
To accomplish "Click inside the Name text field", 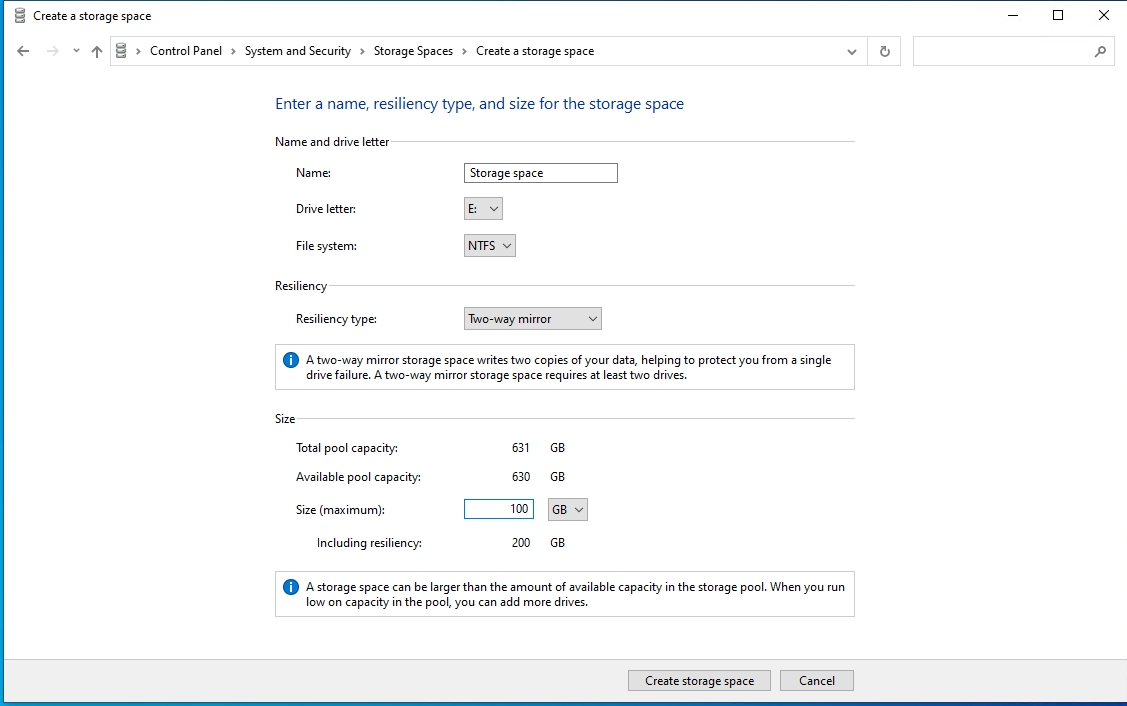I will pyautogui.click(x=539, y=172).
